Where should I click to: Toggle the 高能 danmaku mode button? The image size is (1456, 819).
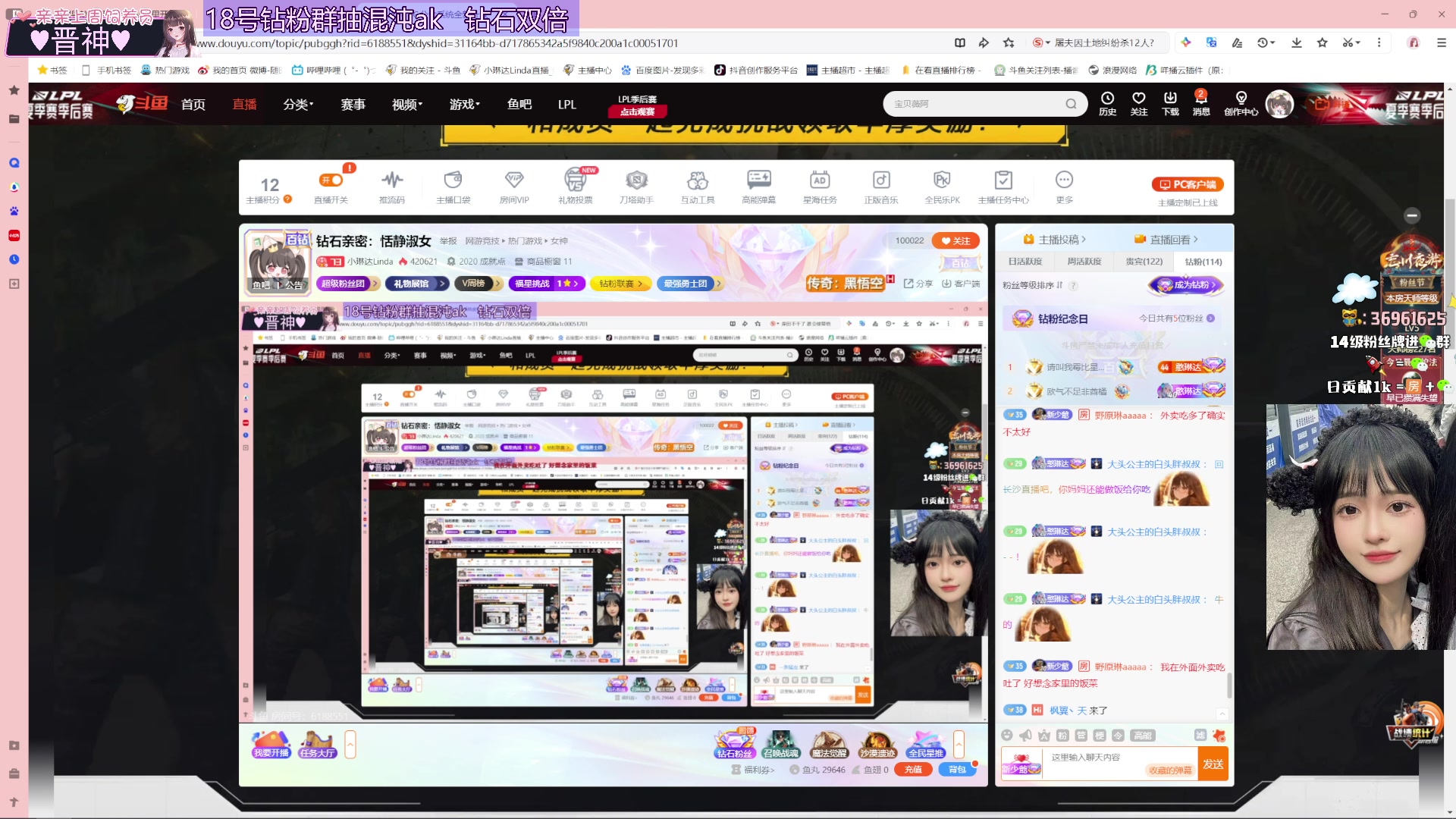1143,735
